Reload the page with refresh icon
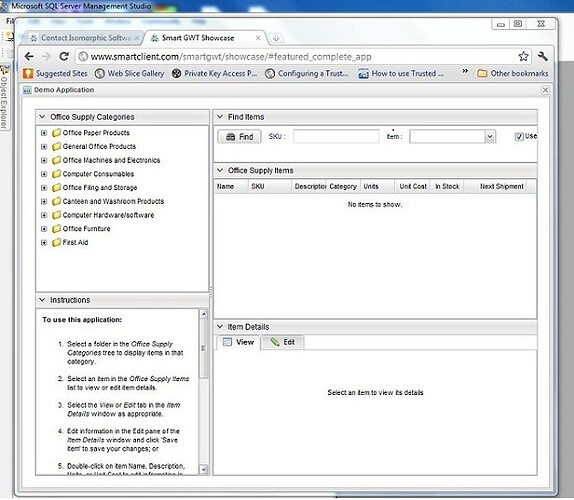Image resolution: width=574 pixels, height=500 pixels. tap(64, 56)
